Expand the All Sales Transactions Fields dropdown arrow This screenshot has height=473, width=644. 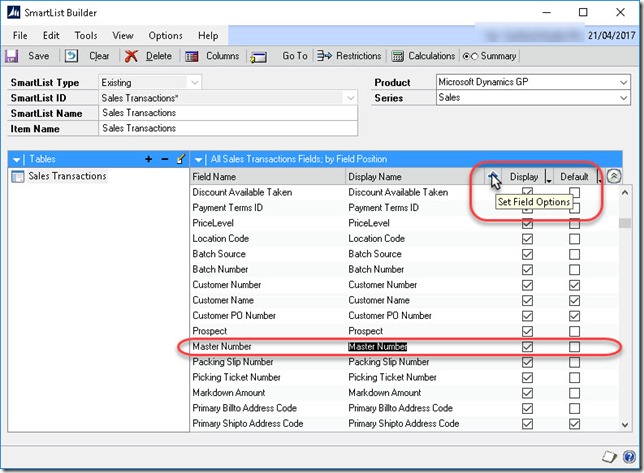click(198, 159)
